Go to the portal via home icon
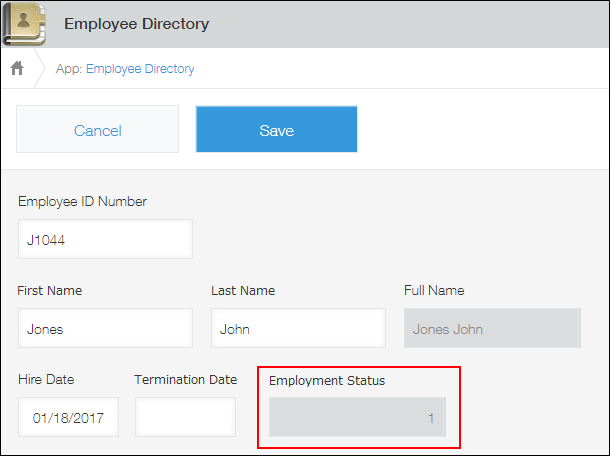This screenshot has width=610, height=456. [x=17, y=69]
